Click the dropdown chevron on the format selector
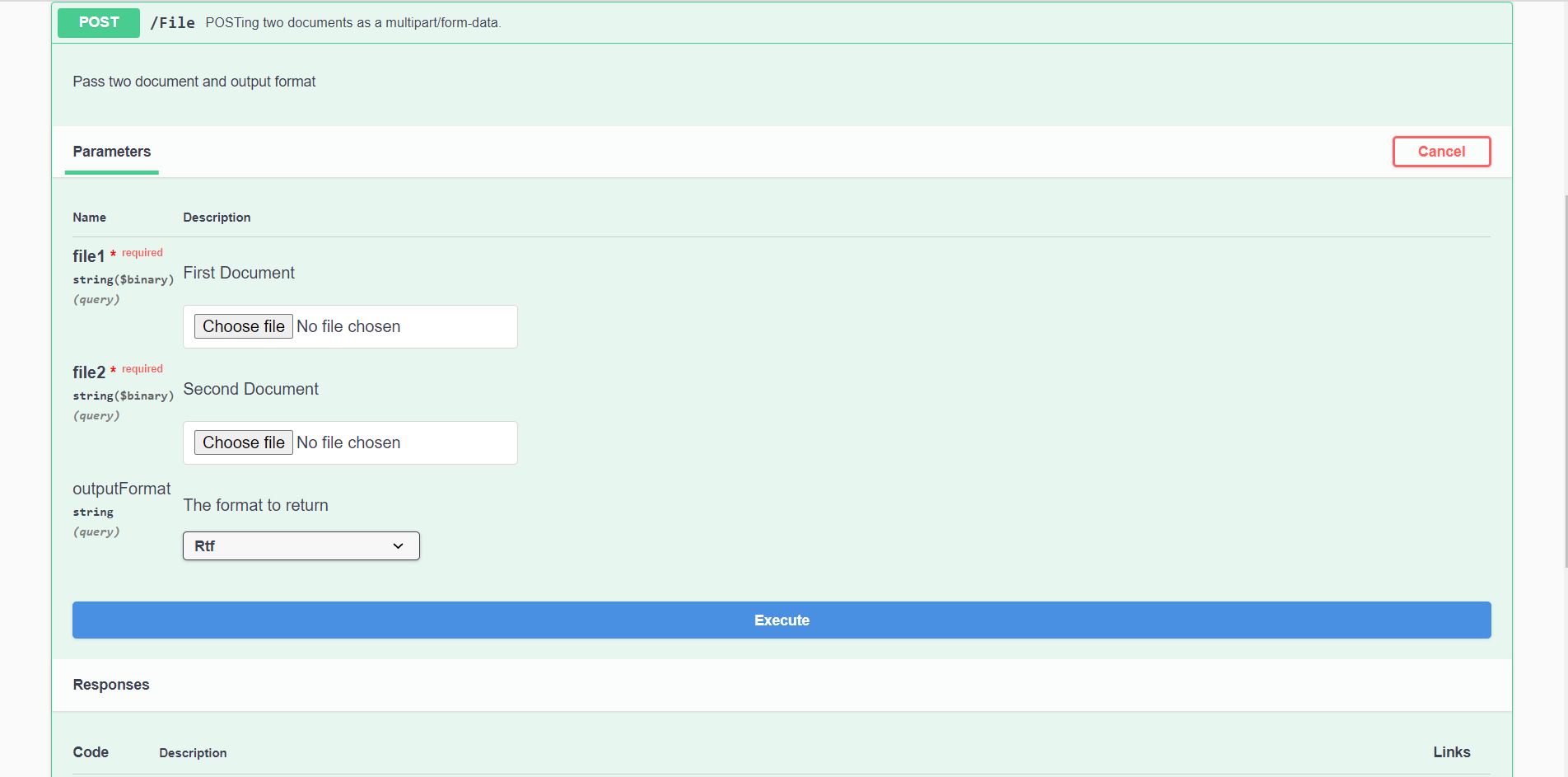This screenshot has height=777, width=1568. [397, 545]
